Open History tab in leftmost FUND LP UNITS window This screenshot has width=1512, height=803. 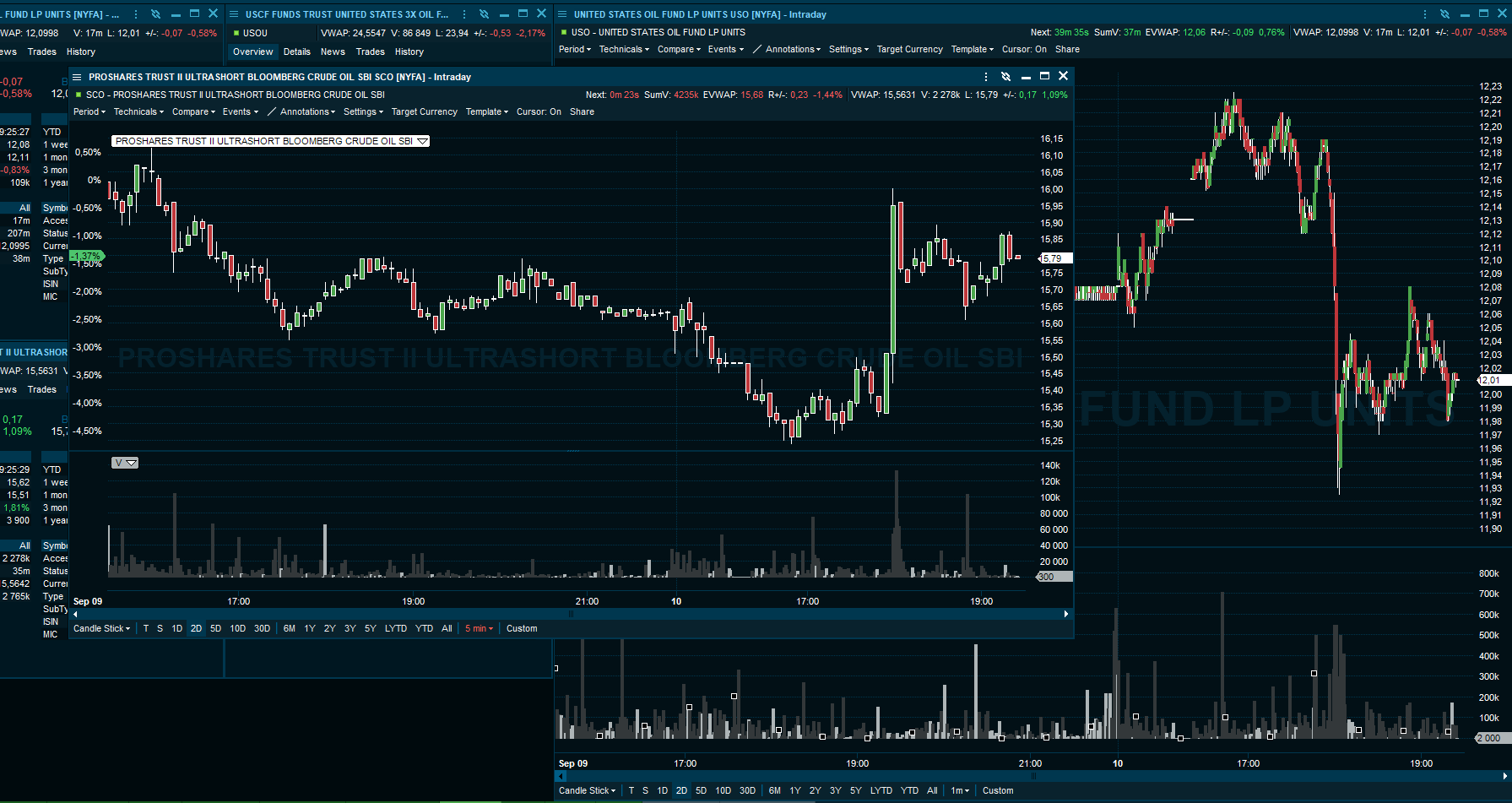(81, 52)
